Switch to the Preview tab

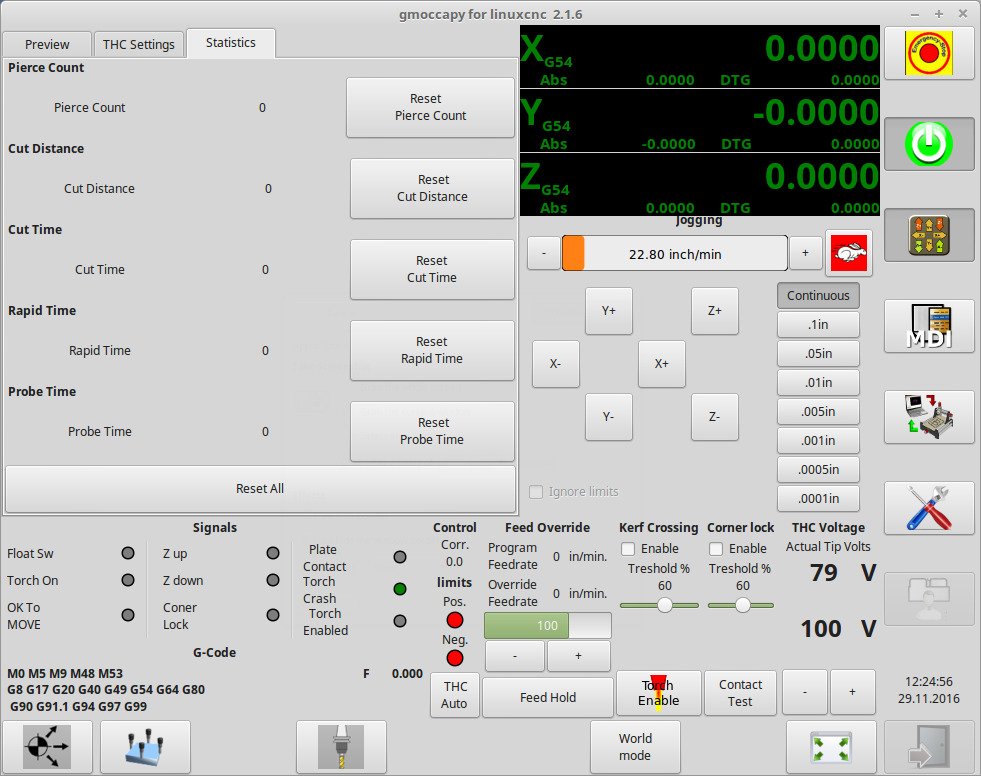[48, 44]
